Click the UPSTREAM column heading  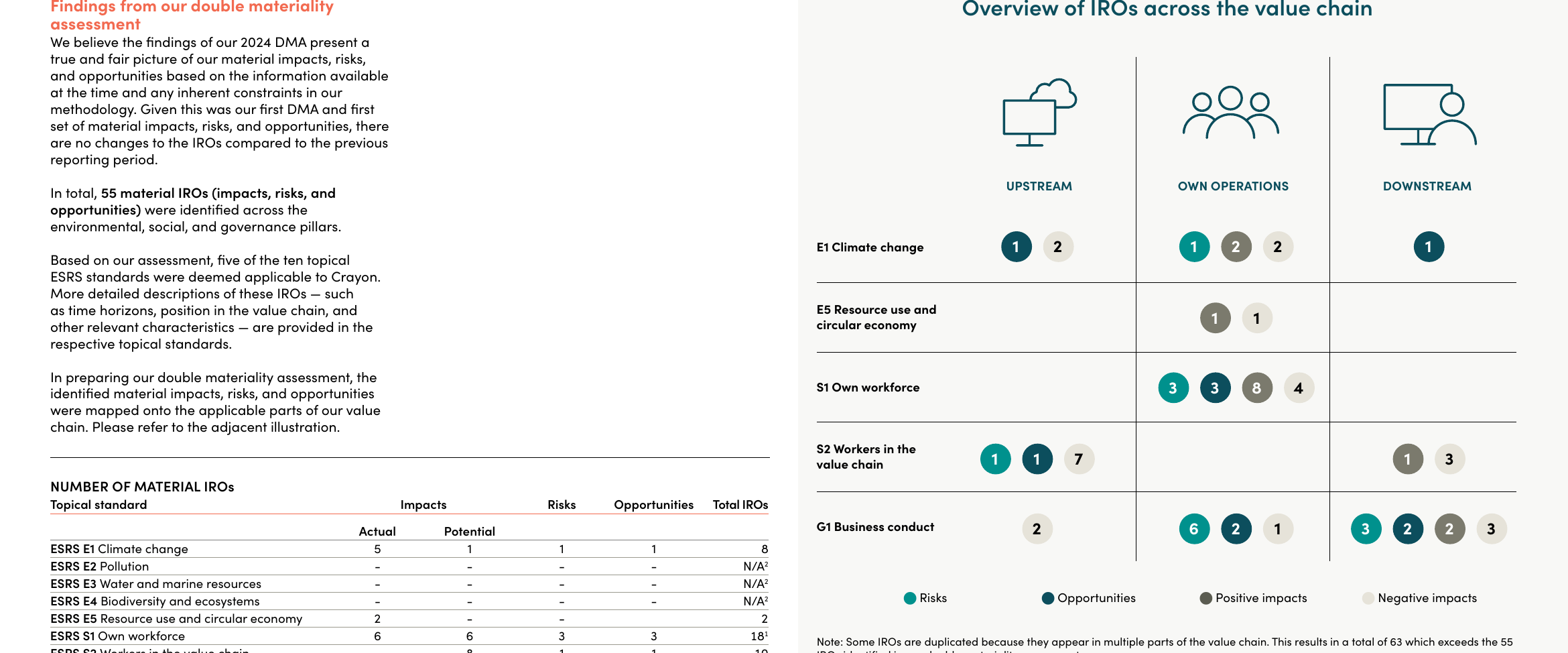click(x=1039, y=186)
